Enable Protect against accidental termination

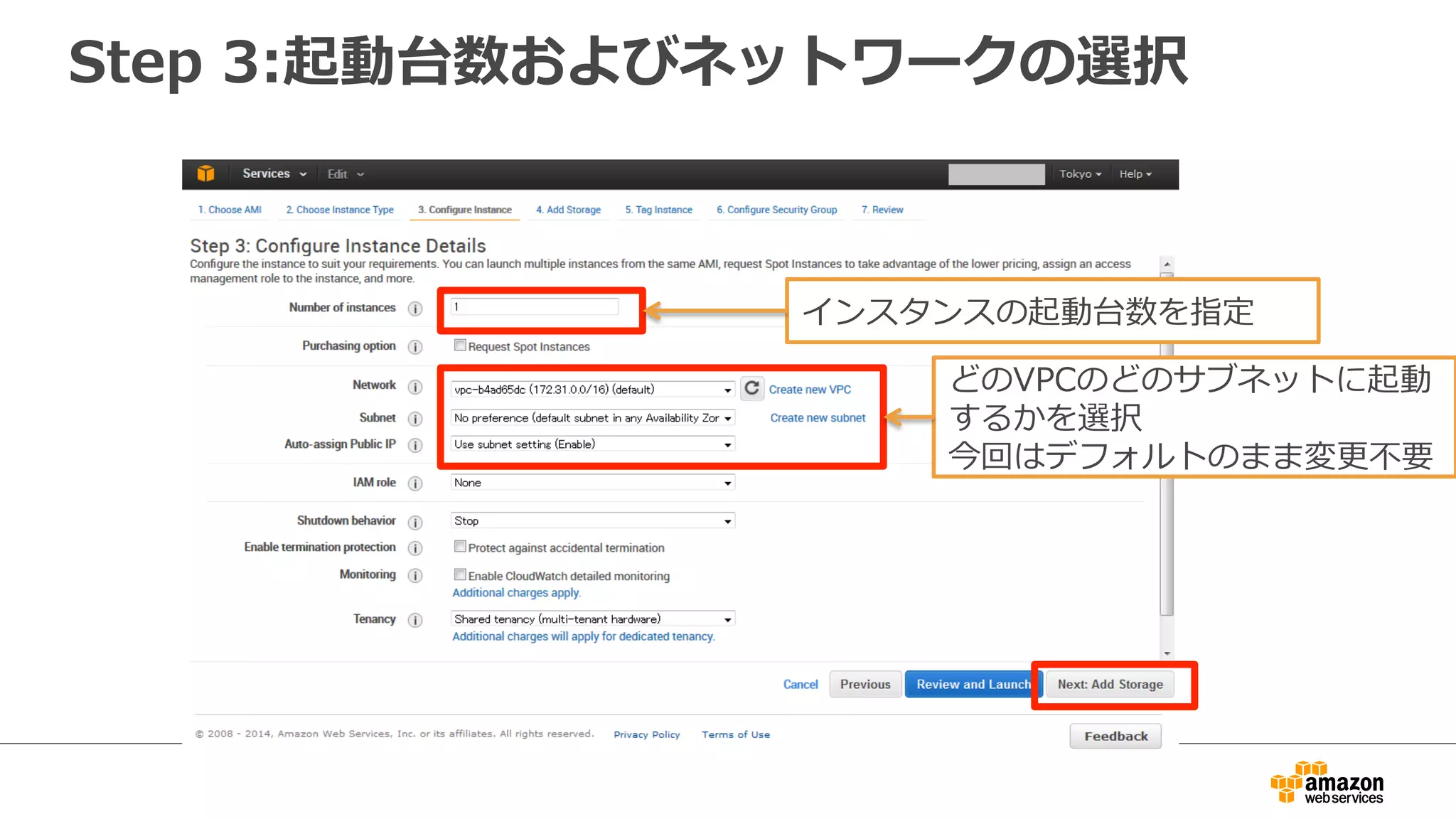coord(460,546)
